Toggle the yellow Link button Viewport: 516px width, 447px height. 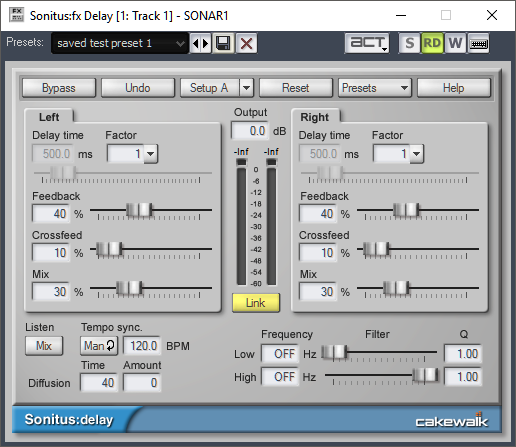[x=256, y=303]
